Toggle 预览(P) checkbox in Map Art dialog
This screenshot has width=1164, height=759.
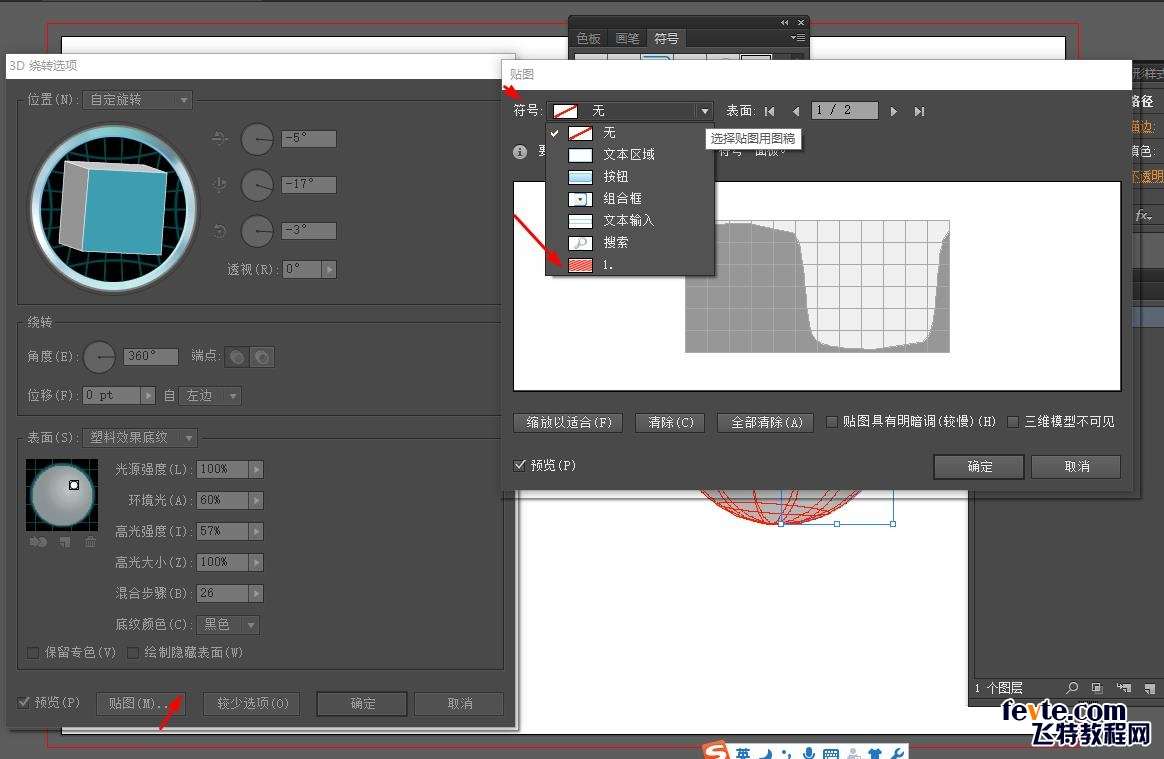[x=520, y=466]
